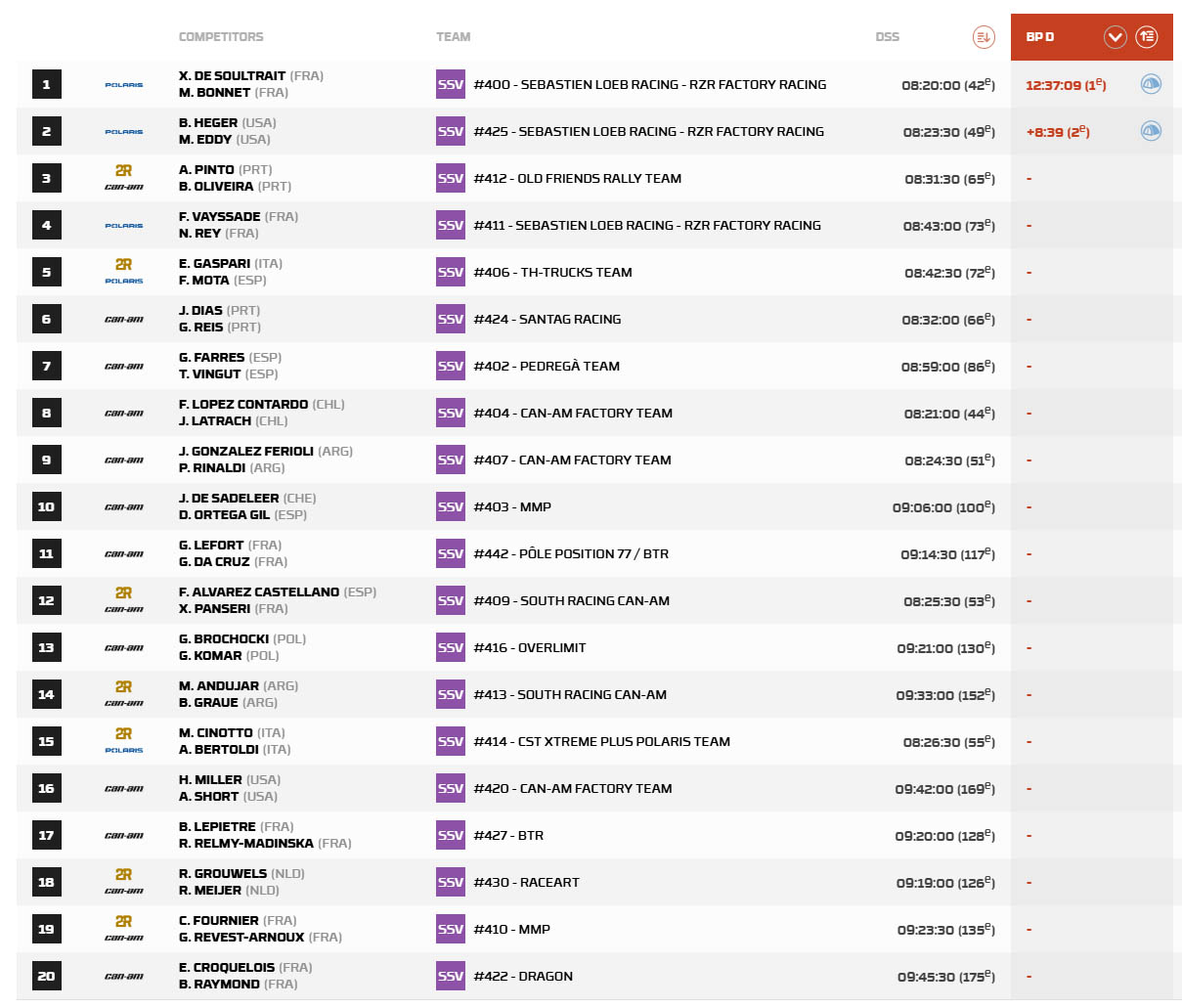Open competitor A. PINTO
Viewport: 1182px width, 1008px height.
(x=206, y=170)
